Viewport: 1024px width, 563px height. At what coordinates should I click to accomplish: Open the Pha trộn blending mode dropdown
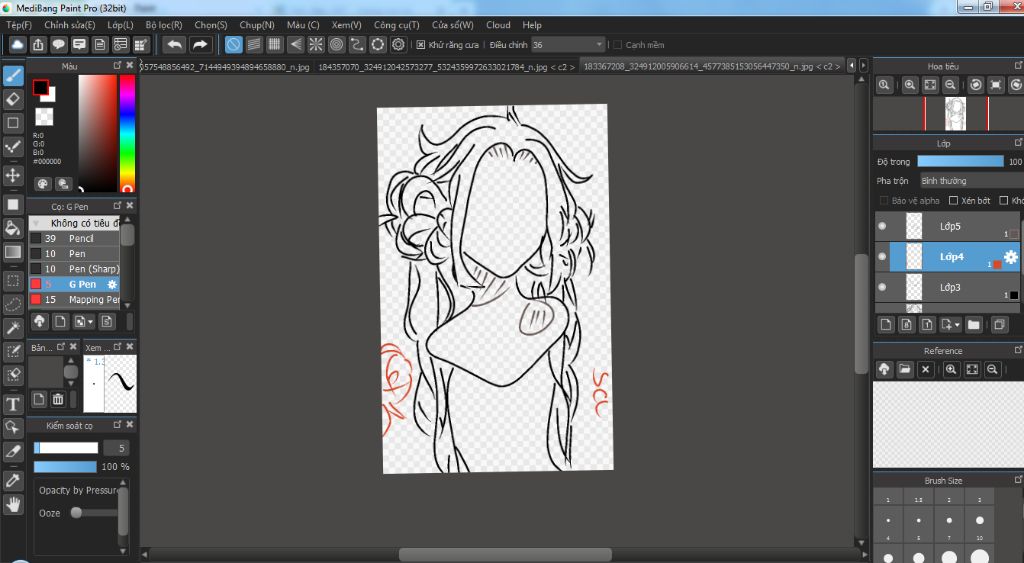(x=971, y=180)
